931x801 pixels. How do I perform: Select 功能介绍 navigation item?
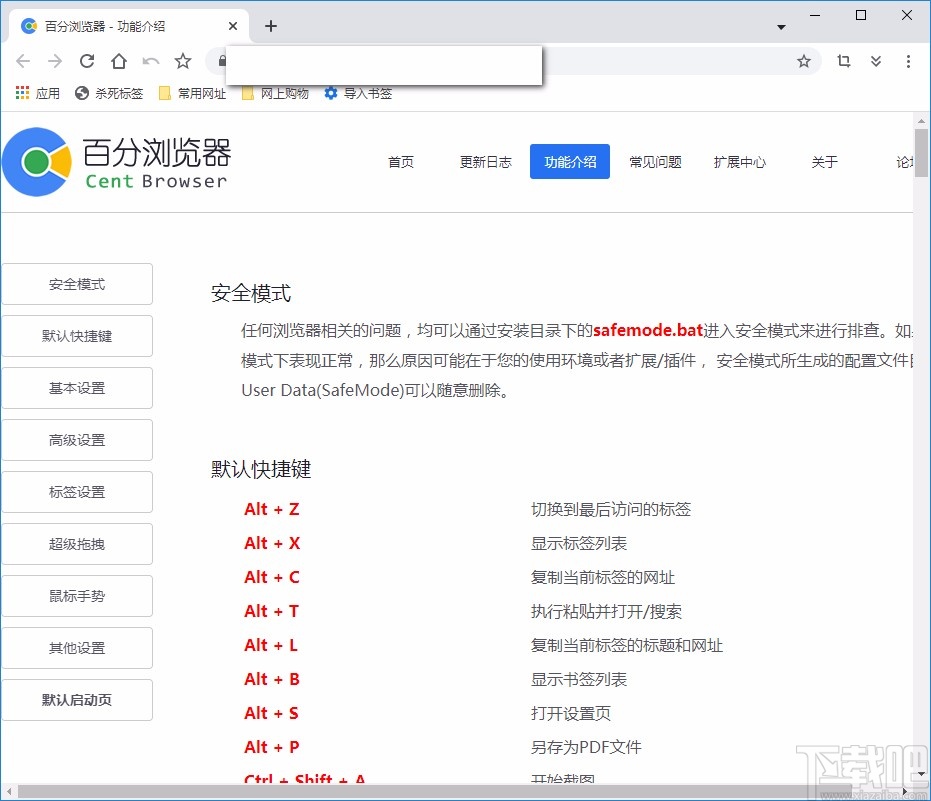point(570,162)
